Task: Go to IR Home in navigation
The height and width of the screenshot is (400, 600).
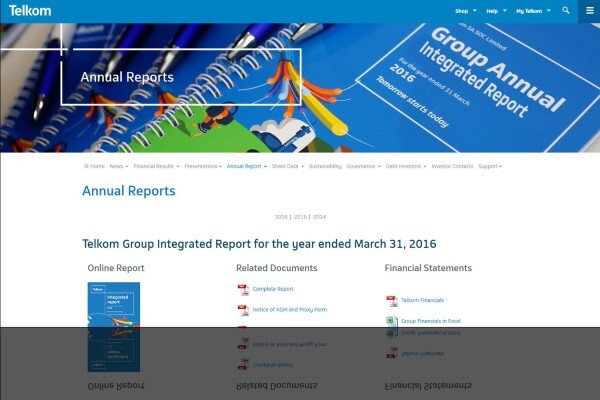Action: pos(94,166)
